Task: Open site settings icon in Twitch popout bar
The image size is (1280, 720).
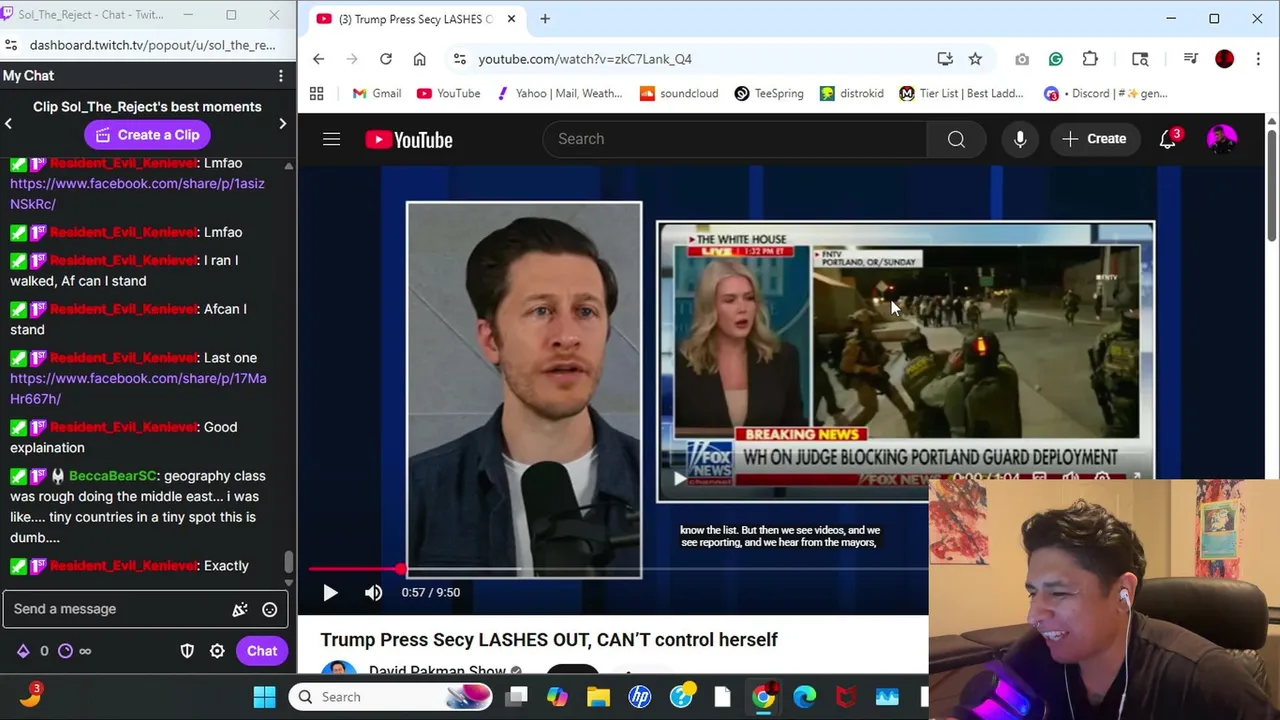Action: coord(10,45)
